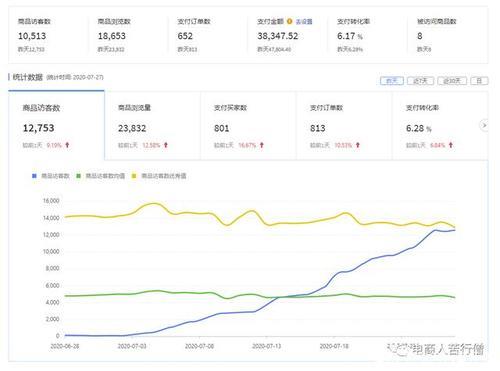Screen dimensions: 500x371
Task: Choose the 日 date option
Action: pyautogui.click(x=479, y=81)
